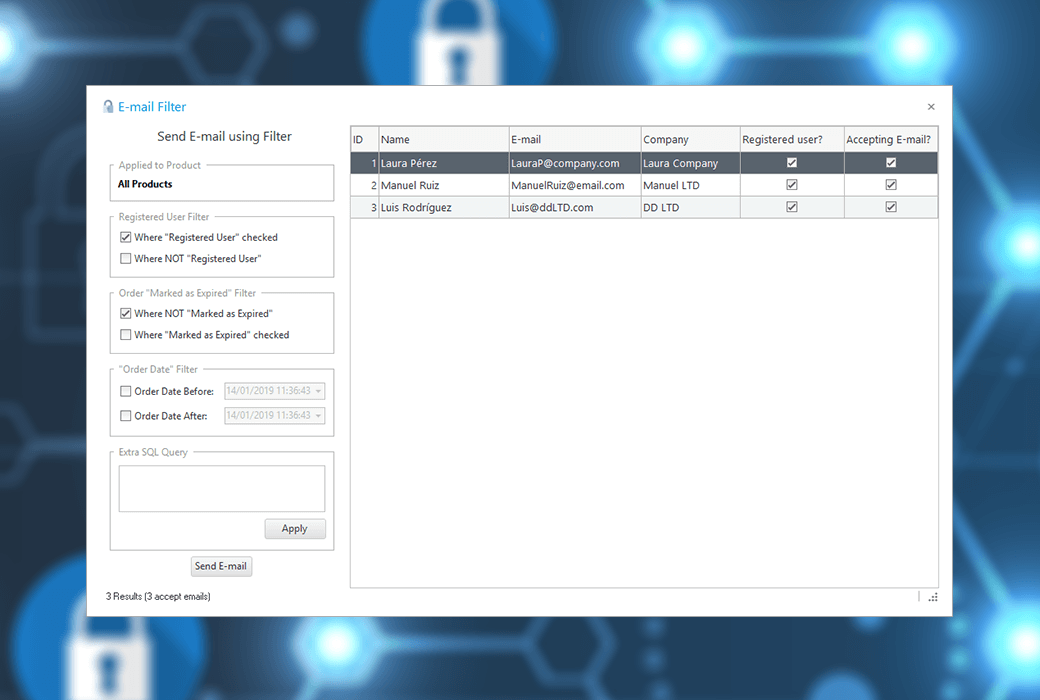
Task: Toggle Registered user checkbox for Laura Pérez
Action: tap(792, 163)
